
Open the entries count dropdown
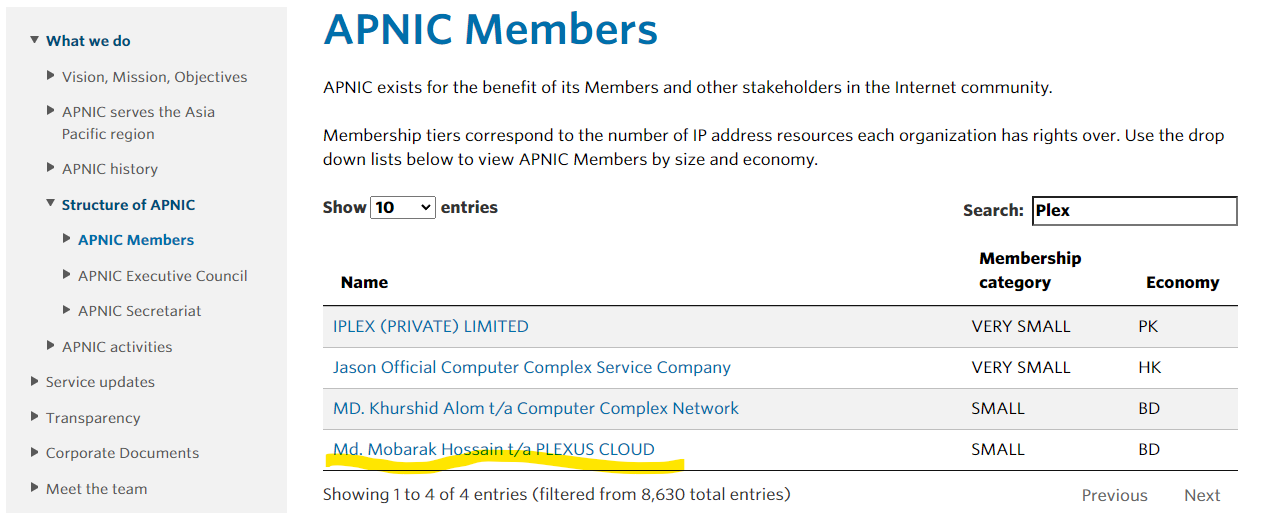tap(403, 208)
